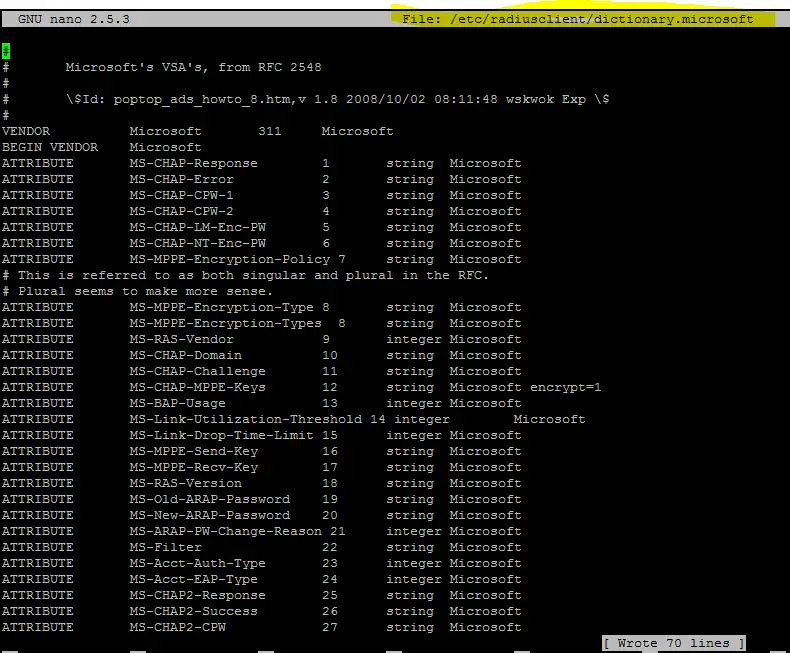
Task: Place cursor at the green highlighted hash character
Action: point(6,51)
